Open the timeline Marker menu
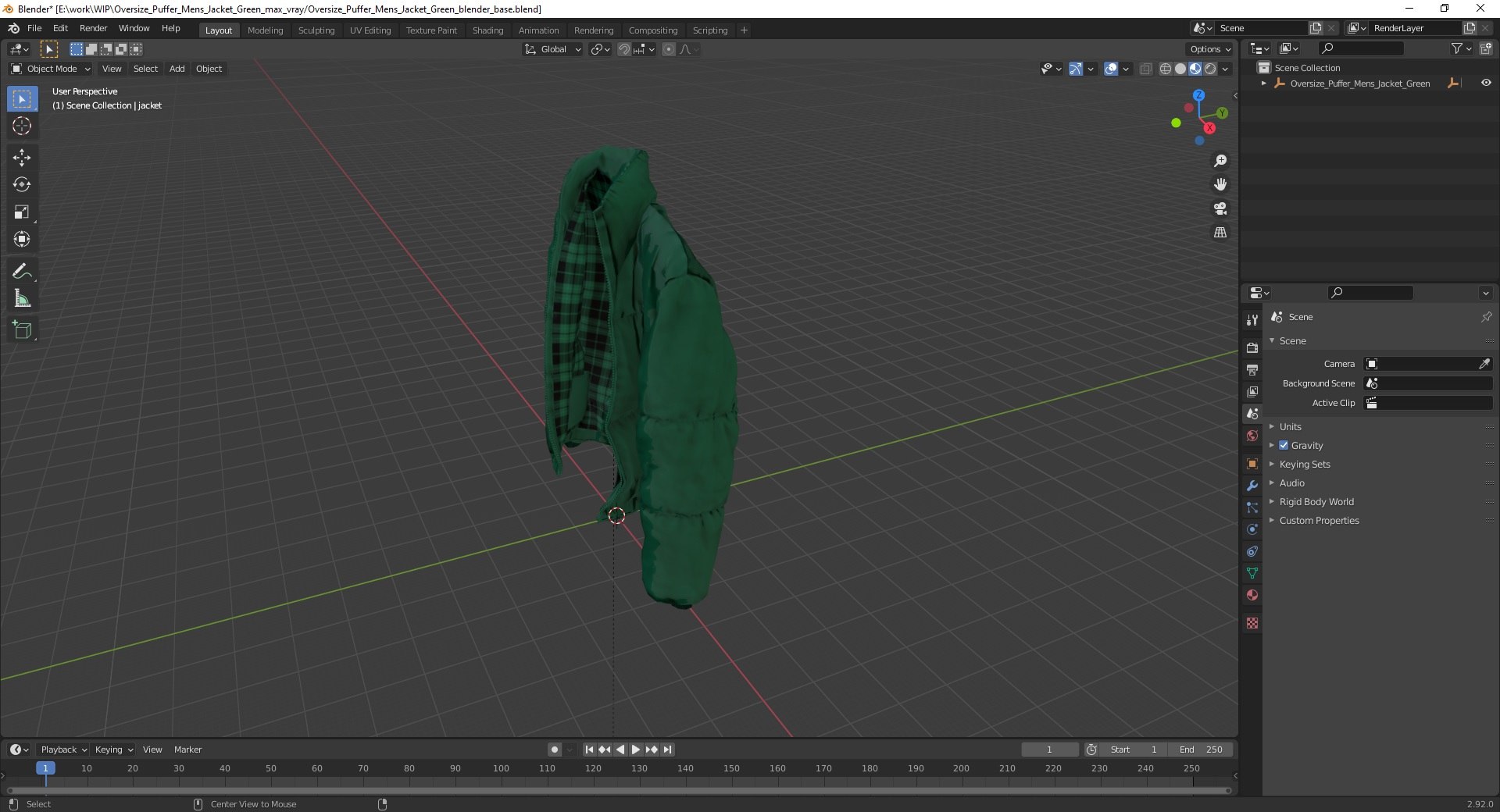 pyautogui.click(x=187, y=750)
